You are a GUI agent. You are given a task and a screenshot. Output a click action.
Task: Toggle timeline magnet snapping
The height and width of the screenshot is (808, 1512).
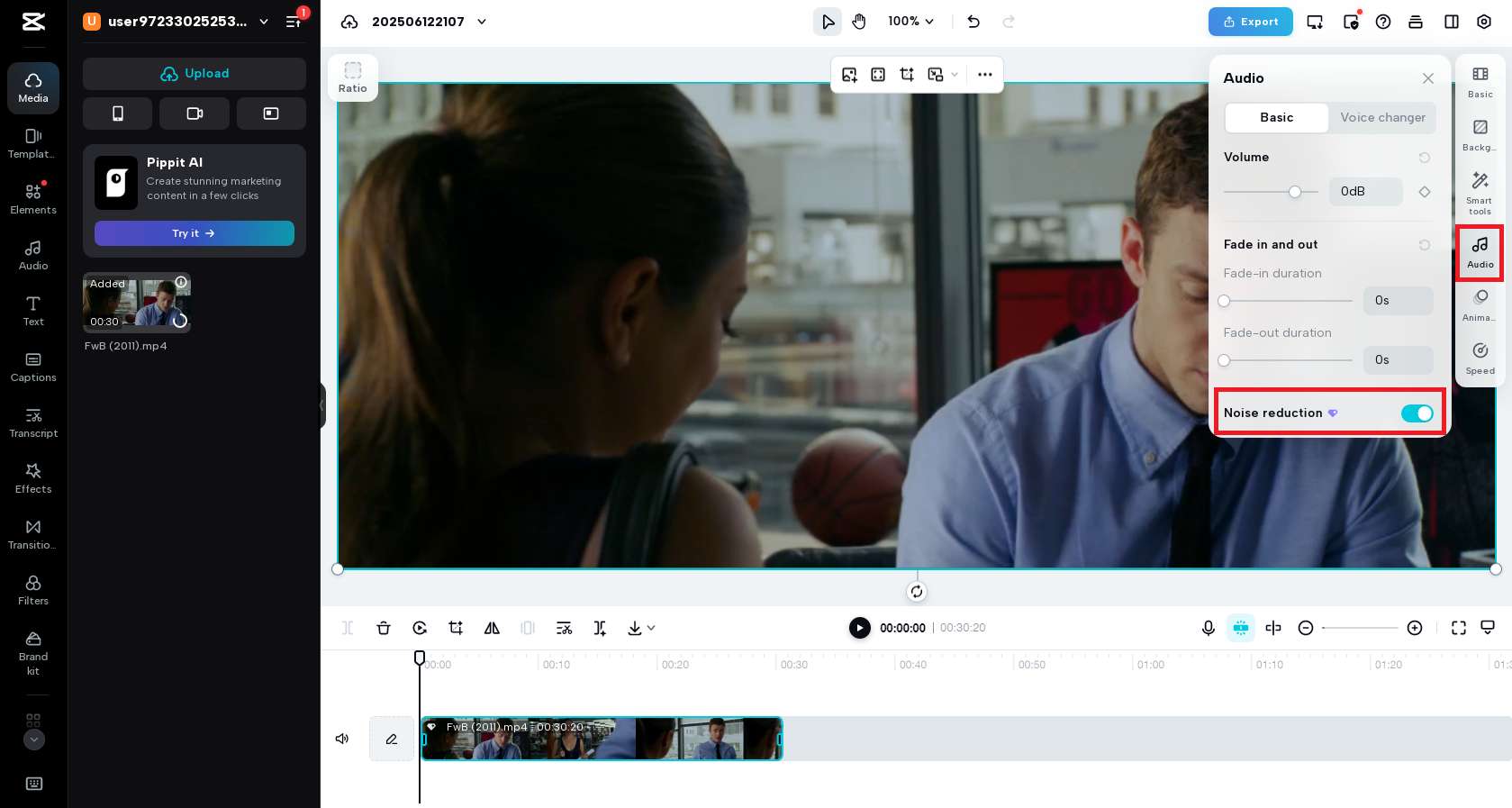coord(1241,628)
